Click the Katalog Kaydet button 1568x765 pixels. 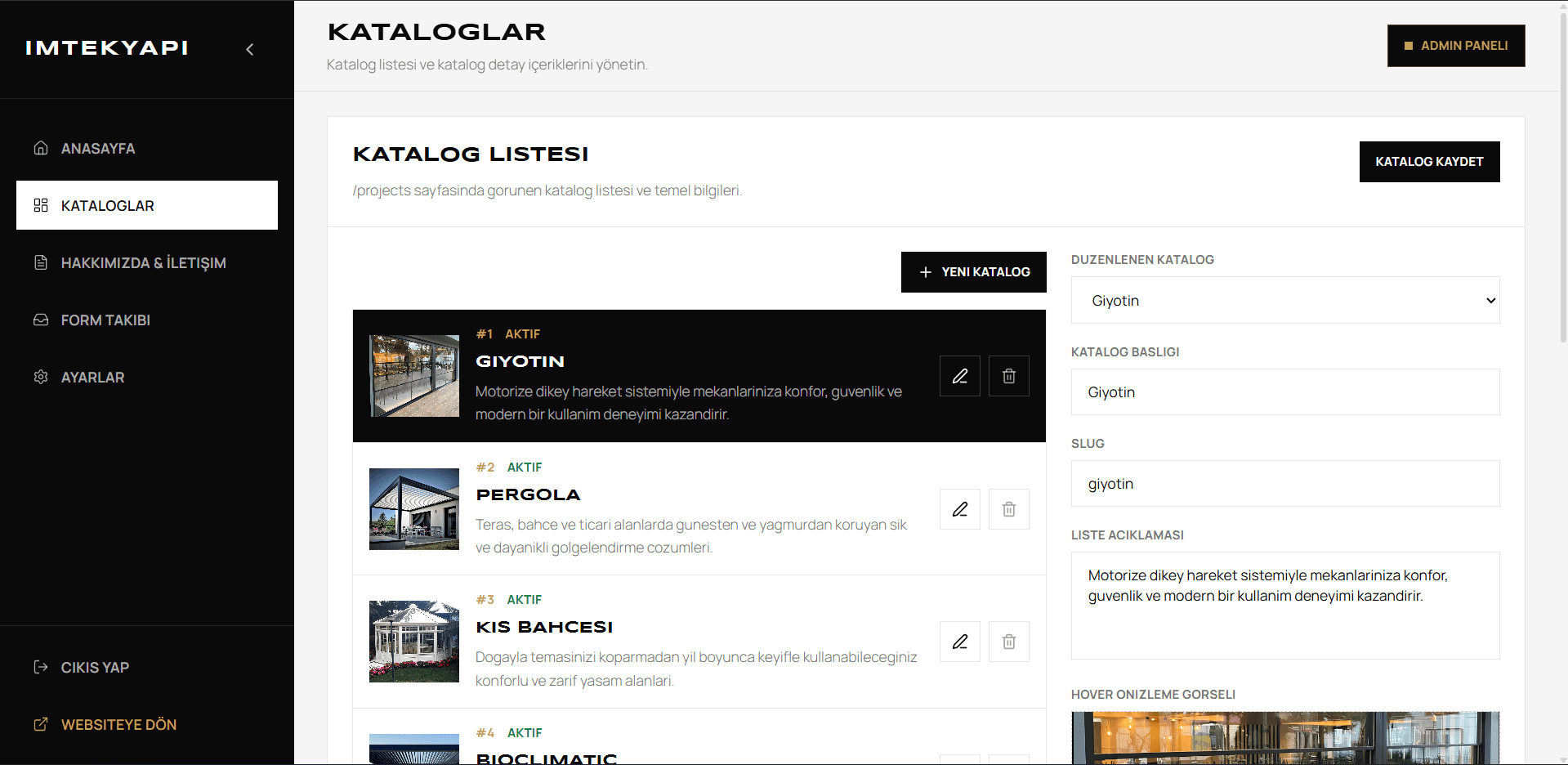1429,162
